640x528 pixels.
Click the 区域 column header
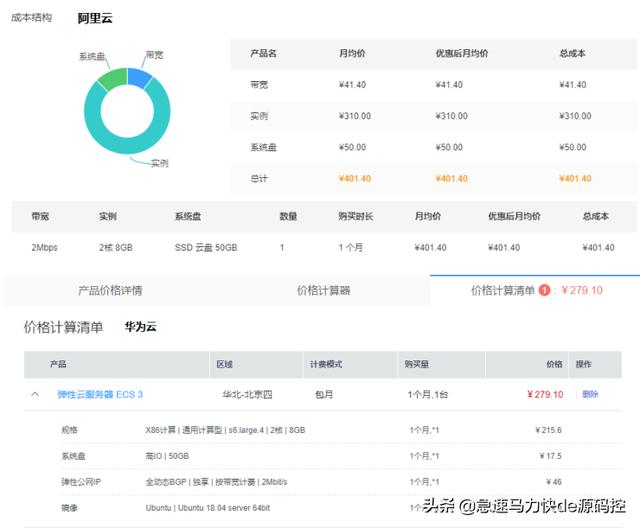tap(224, 364)
